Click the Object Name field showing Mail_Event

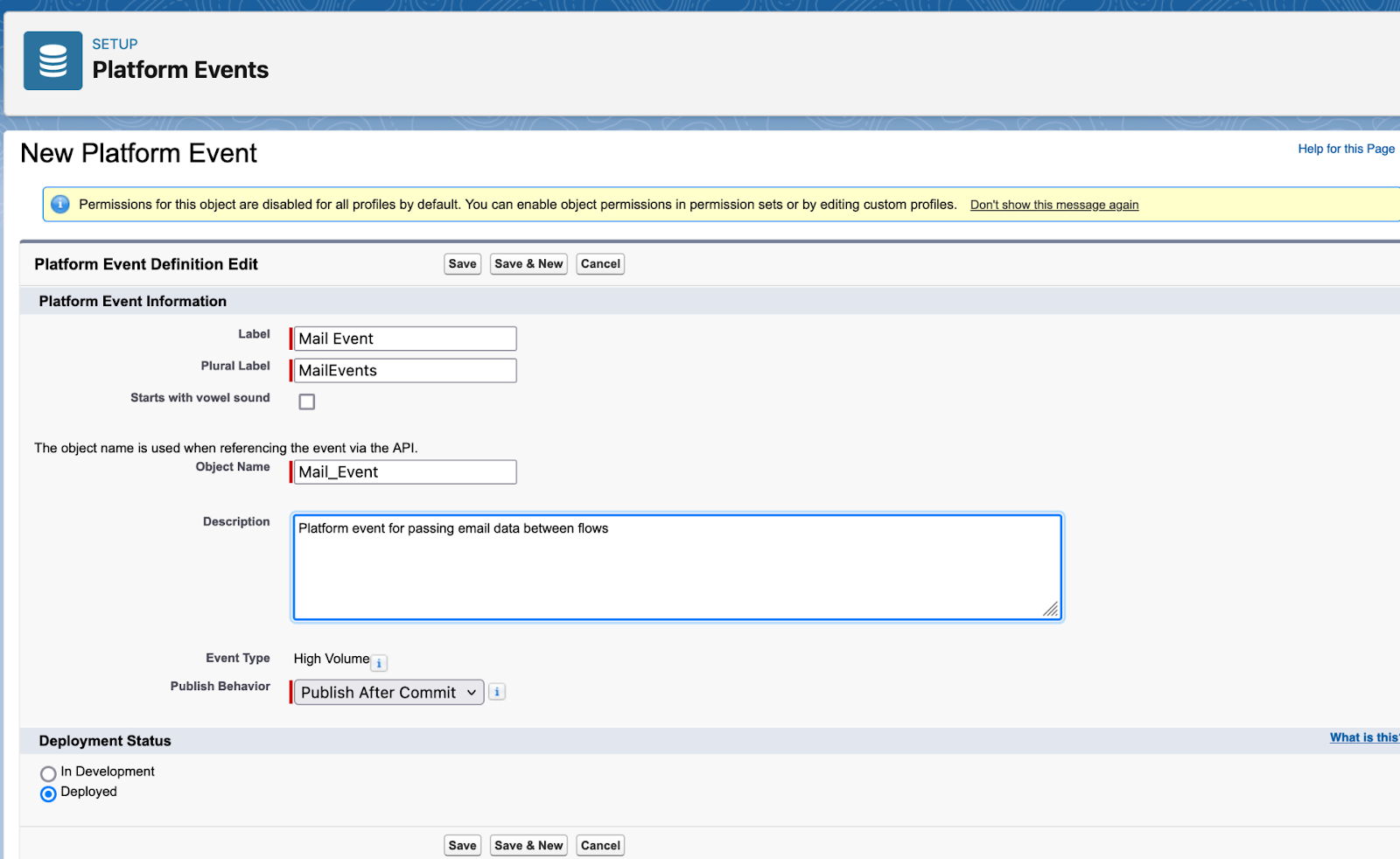click(x=403, y=471)
